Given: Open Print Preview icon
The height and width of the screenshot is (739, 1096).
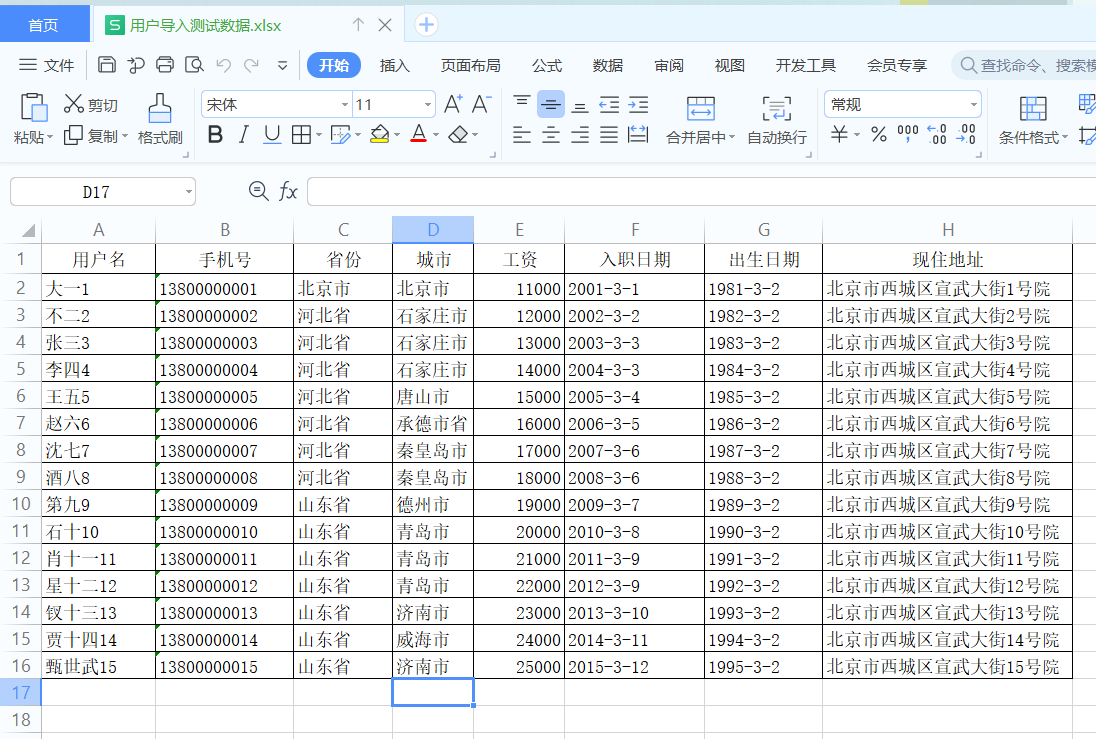Looking at the screenshot, I should pos(194,65).
